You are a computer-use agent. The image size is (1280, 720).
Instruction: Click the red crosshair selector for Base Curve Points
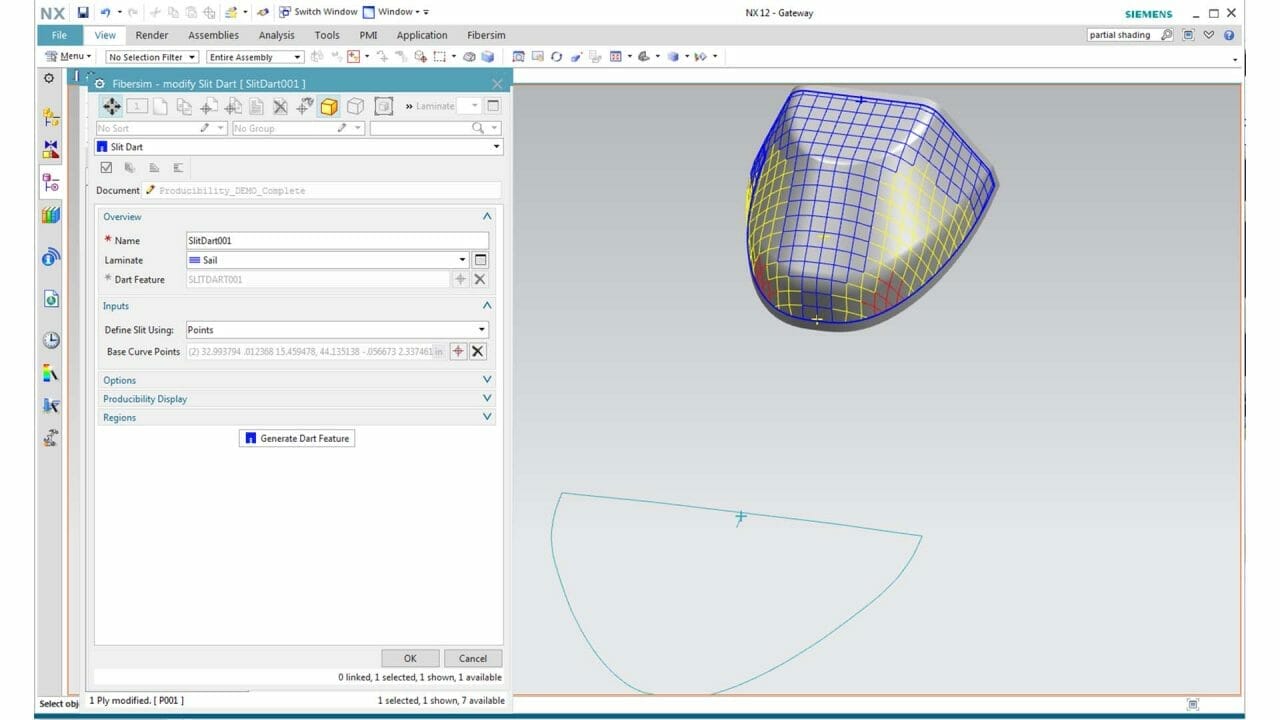(x=459, y=351)
